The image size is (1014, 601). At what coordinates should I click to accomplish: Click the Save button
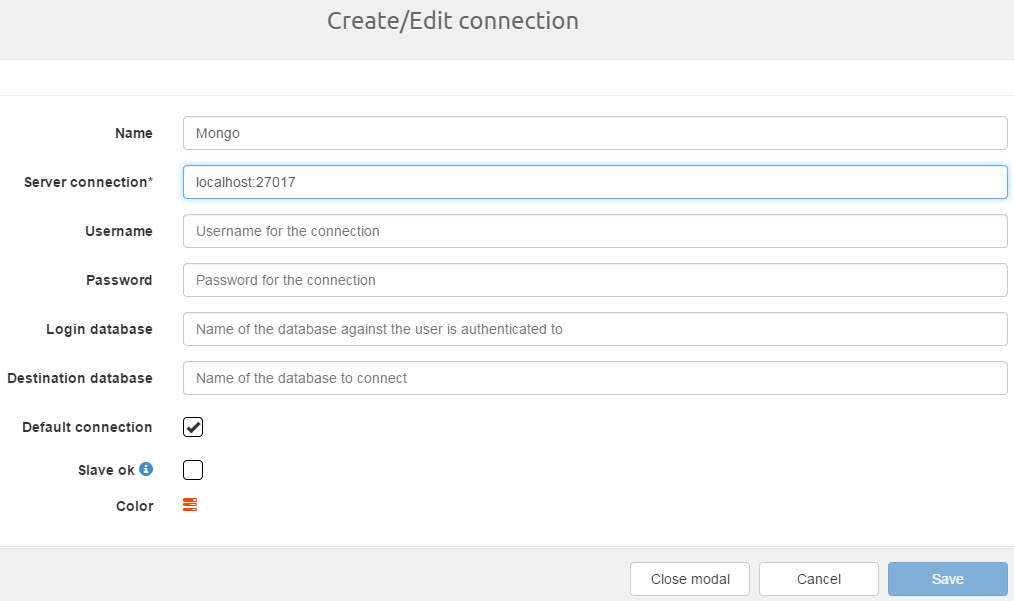click(x=947, y=579)
